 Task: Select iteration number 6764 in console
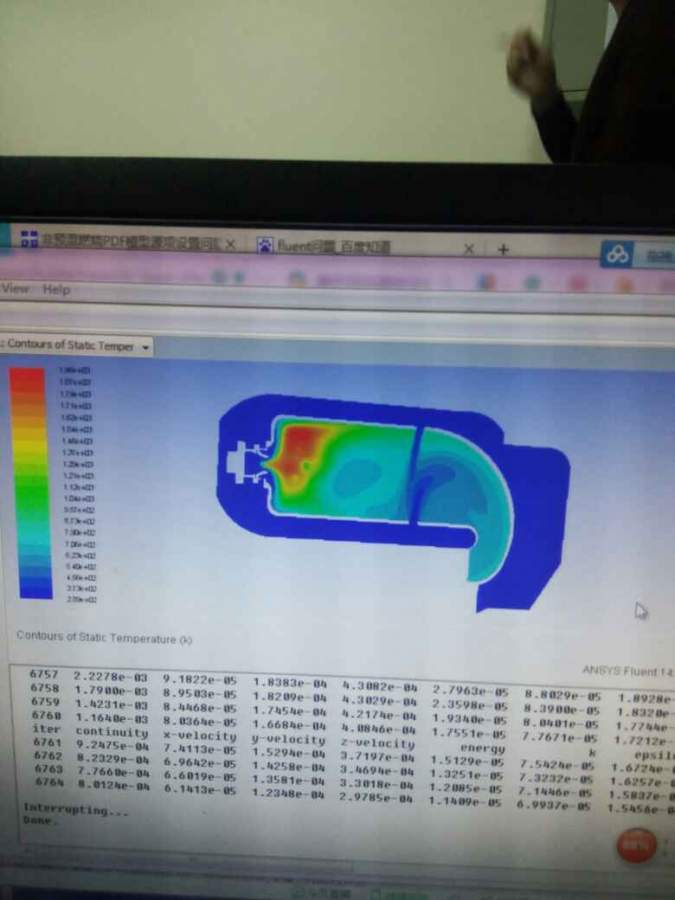point(48,782)
